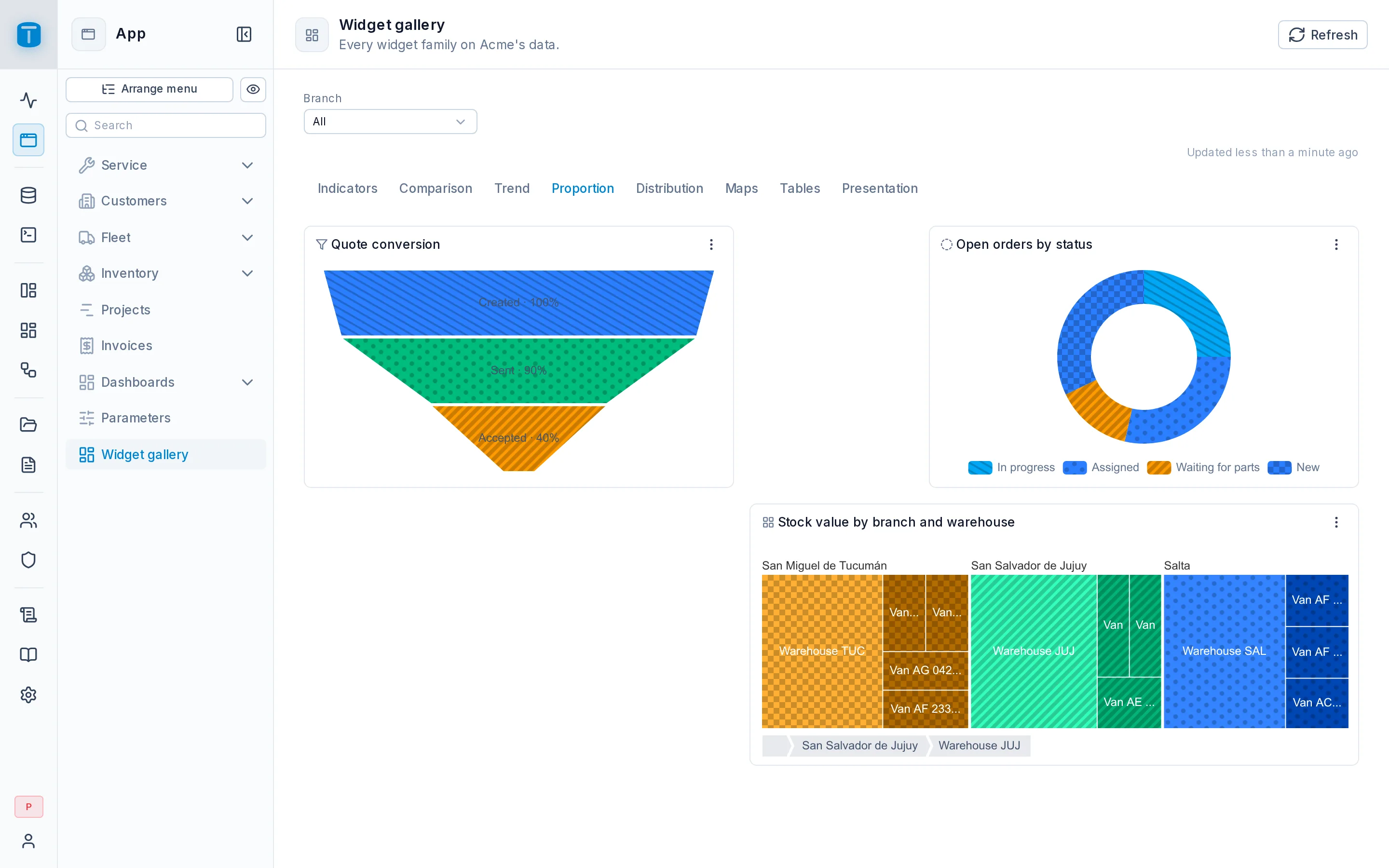Image resolution: width=1389 pixels, height=868 pixels.
Task: Collapse the sidebar panel icon next to App
Action: tap(244, 34)
